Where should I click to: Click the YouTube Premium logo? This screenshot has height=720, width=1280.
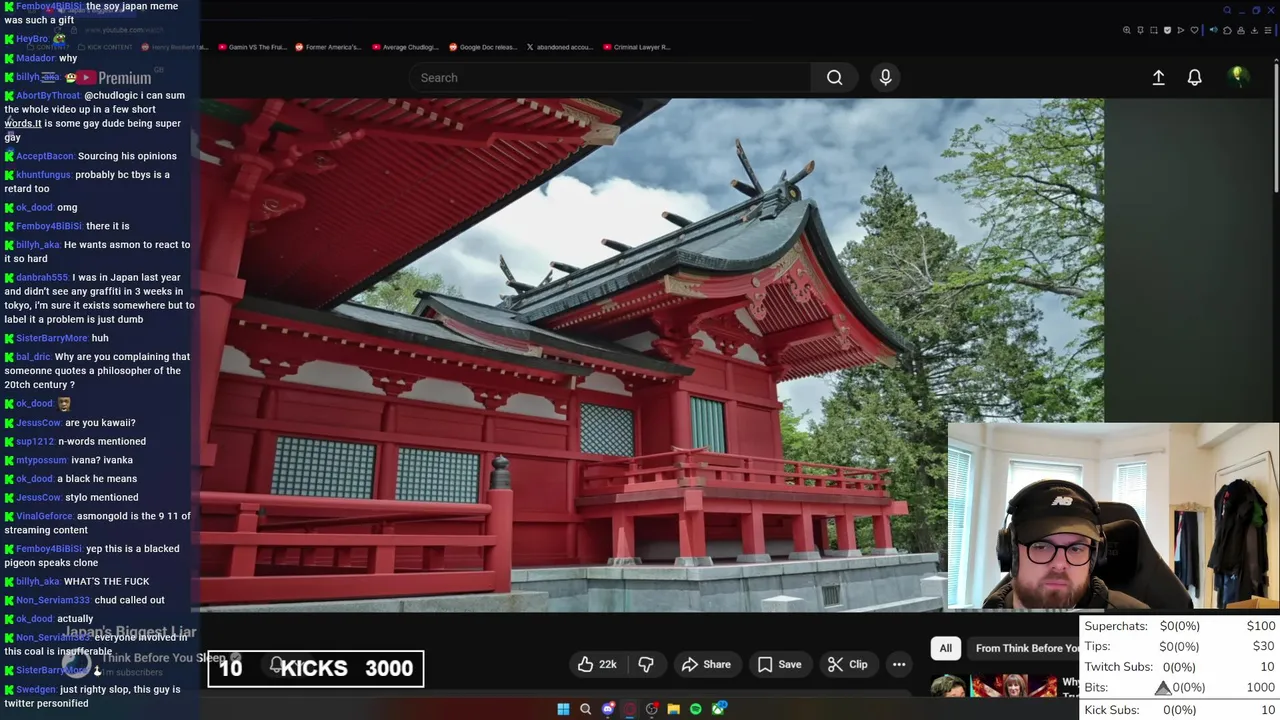114,78
